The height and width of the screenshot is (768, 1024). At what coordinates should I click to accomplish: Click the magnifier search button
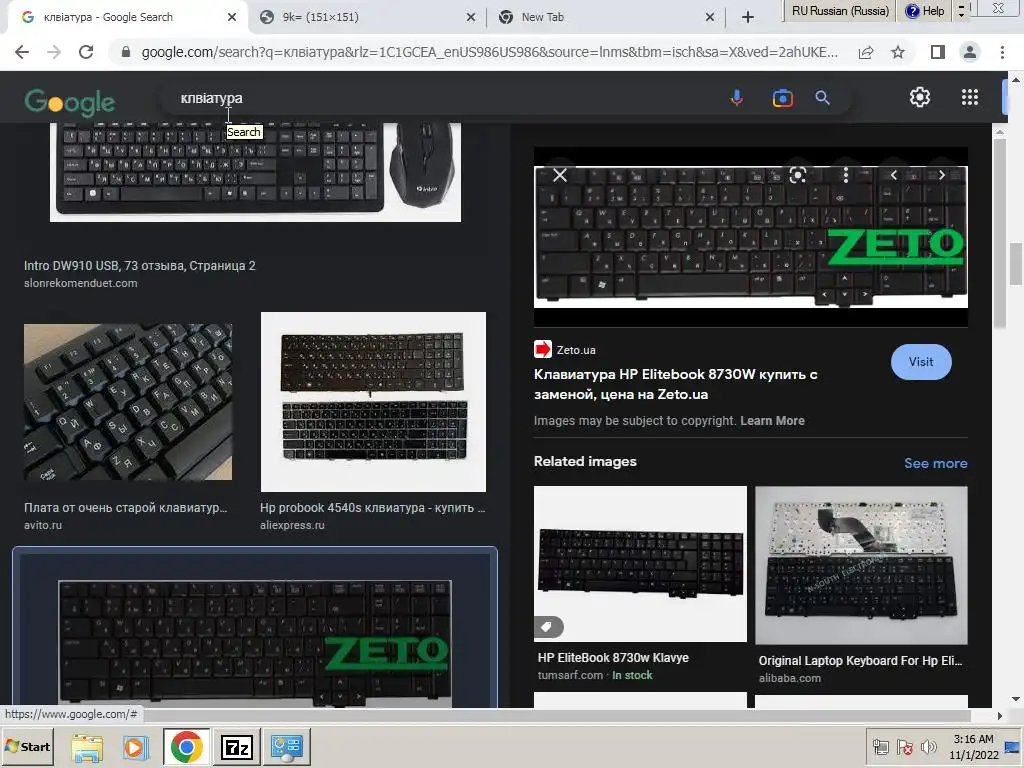click(x=822, y=98)
